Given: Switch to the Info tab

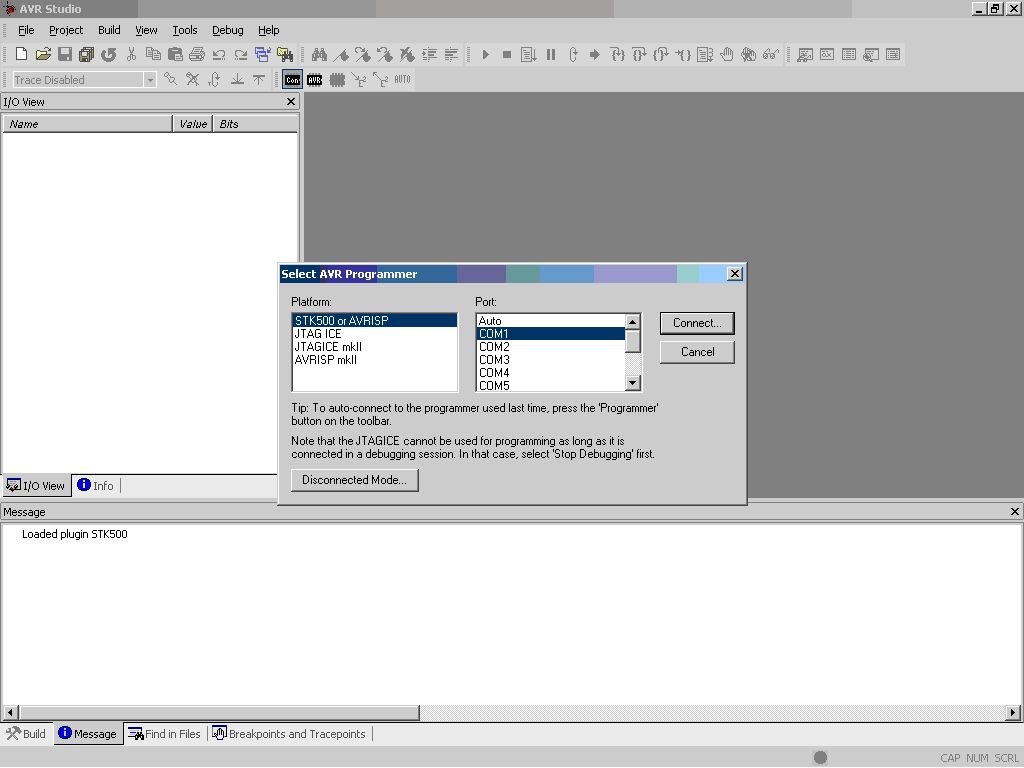Looking at the screenshot, I should (95, 486).
